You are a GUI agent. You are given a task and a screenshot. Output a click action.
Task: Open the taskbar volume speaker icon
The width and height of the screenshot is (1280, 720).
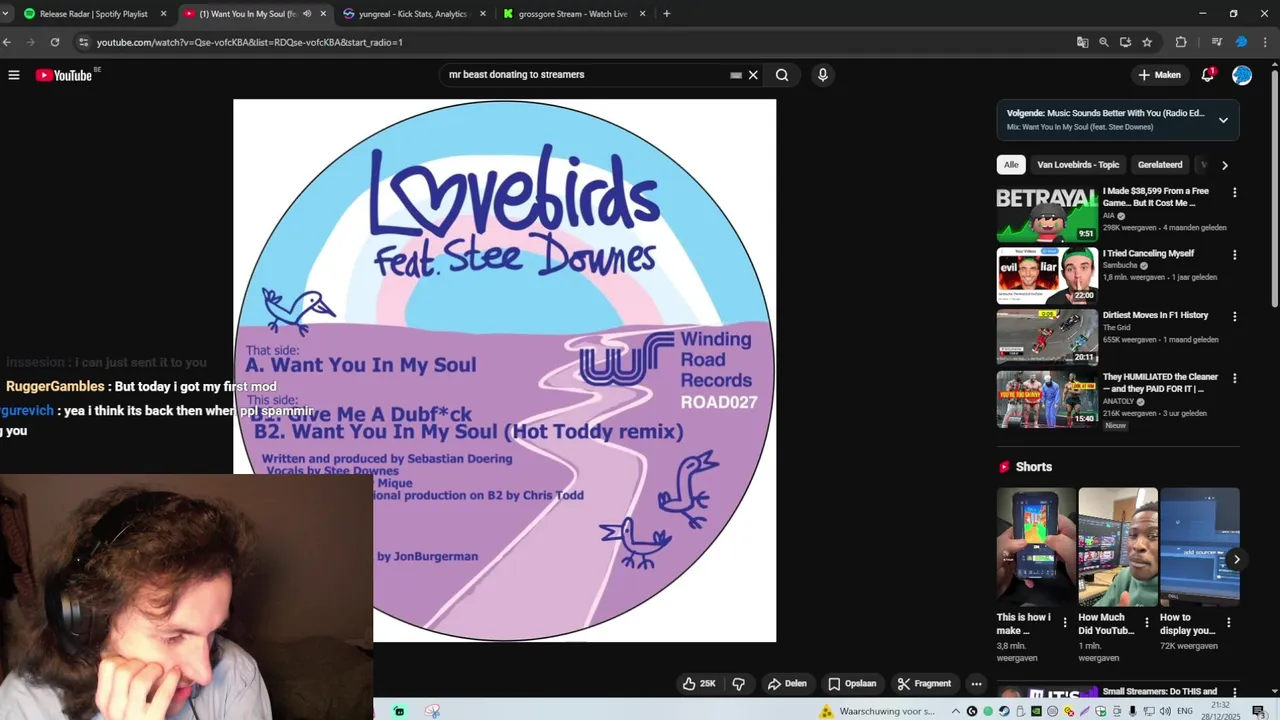point(1165,712)
